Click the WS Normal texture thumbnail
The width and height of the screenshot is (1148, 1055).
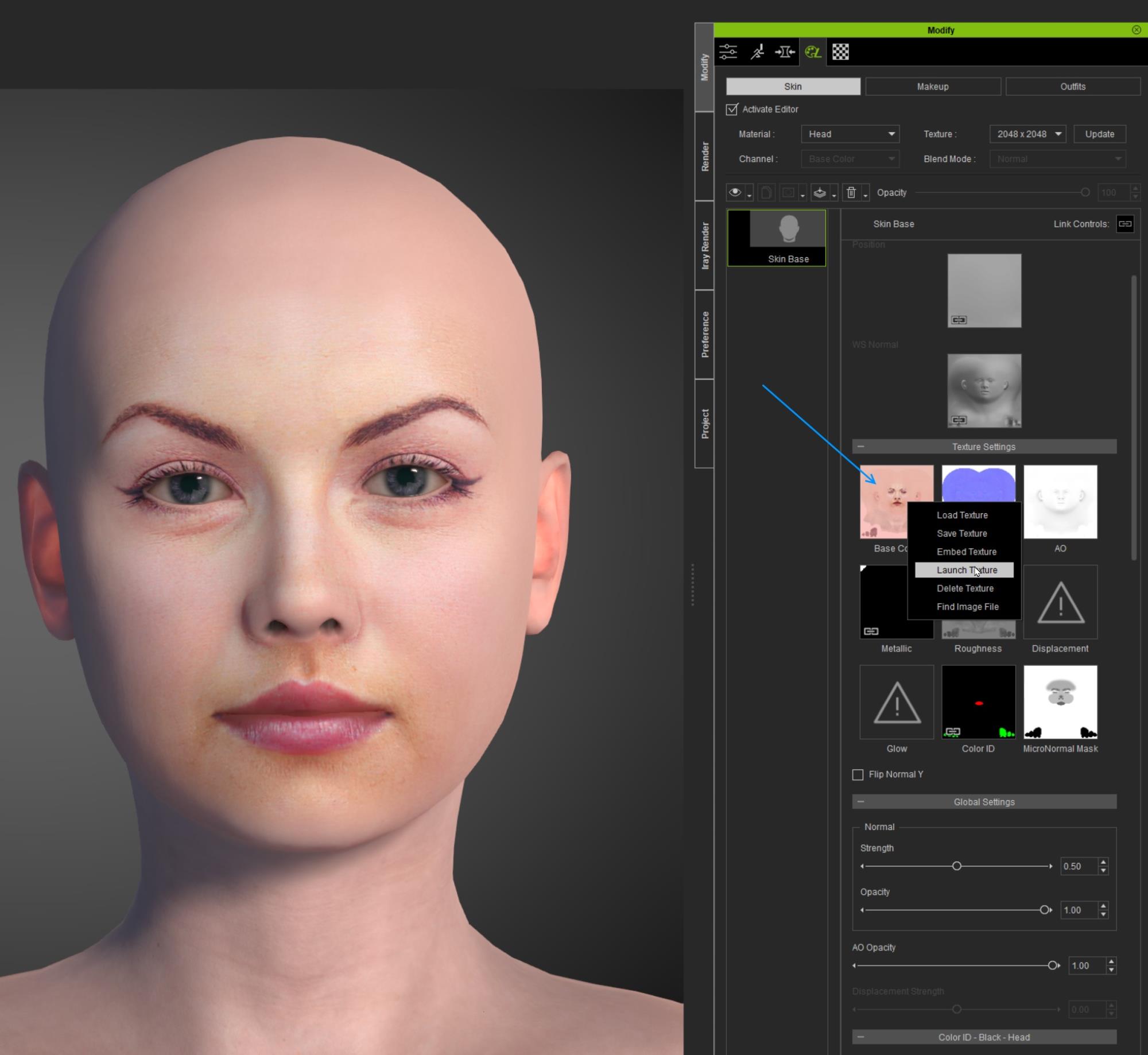[x=984, y=391]
